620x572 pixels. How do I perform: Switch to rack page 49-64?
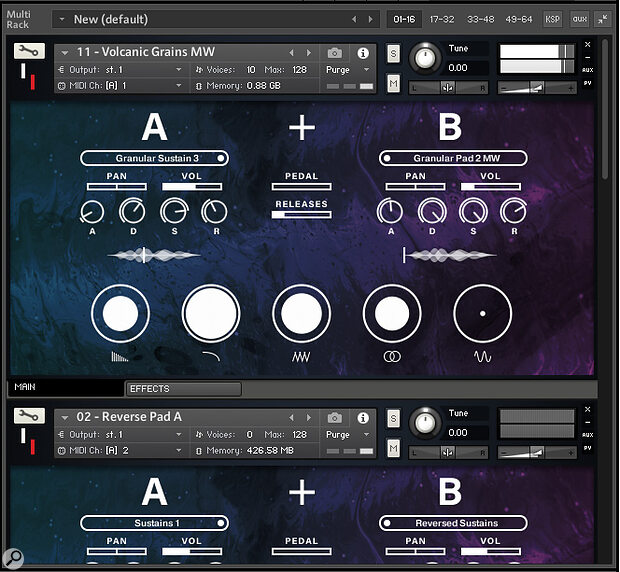519,19
